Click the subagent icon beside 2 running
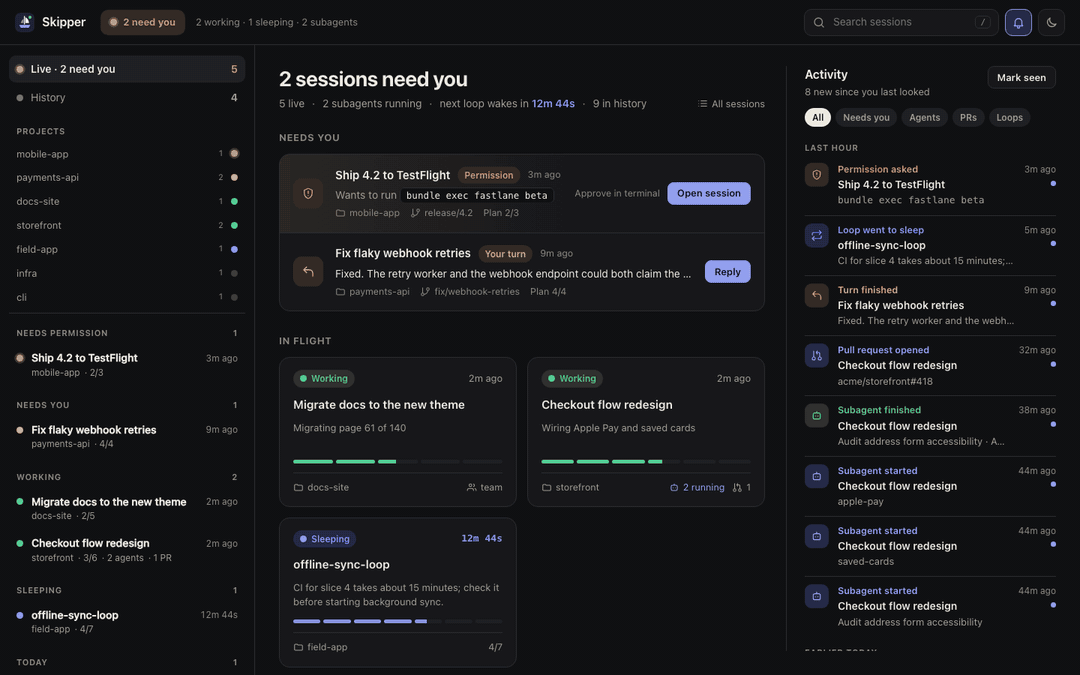 pos(674,488)
